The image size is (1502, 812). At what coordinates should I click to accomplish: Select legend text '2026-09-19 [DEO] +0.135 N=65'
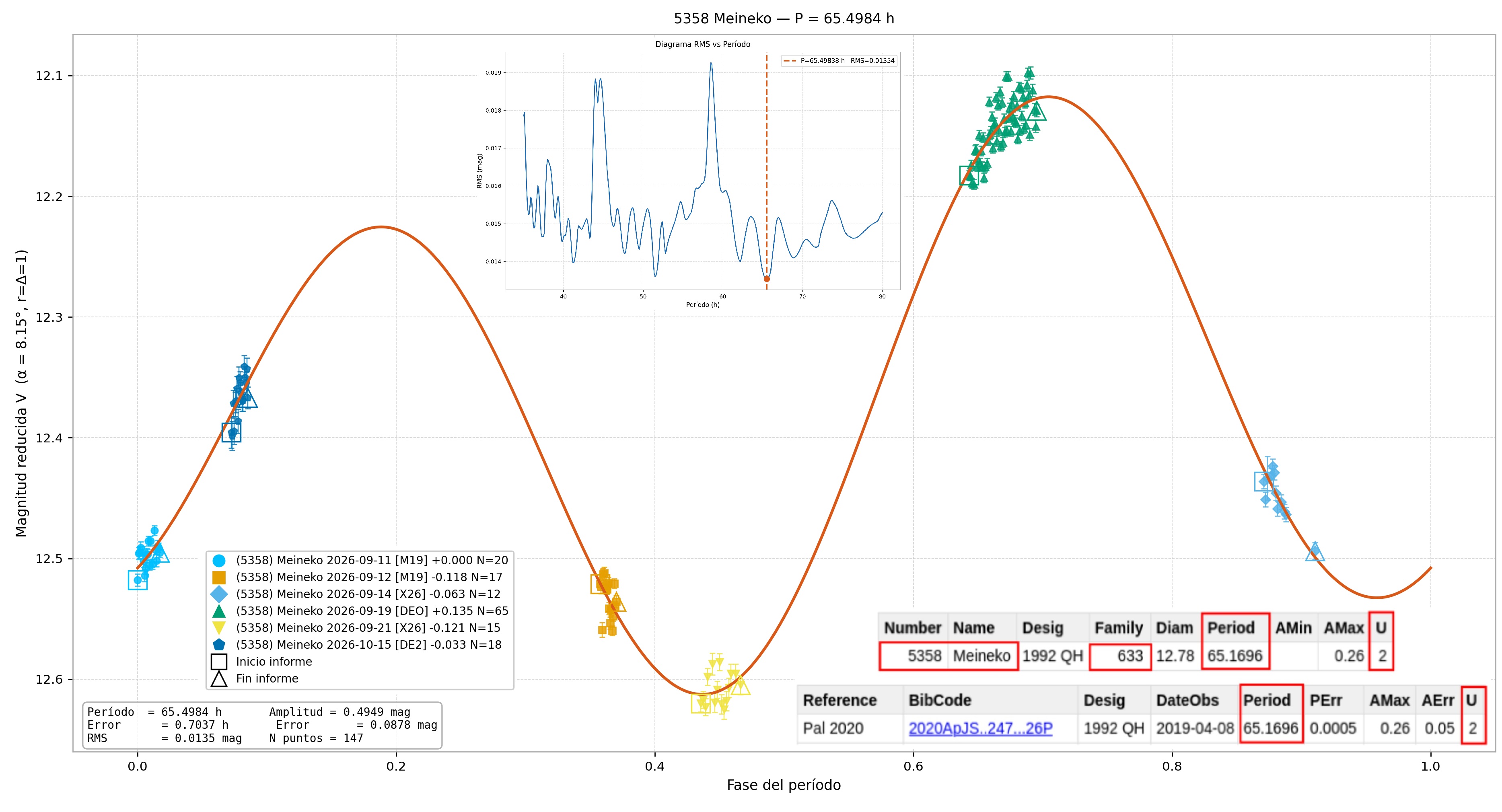tap(418, 611)
